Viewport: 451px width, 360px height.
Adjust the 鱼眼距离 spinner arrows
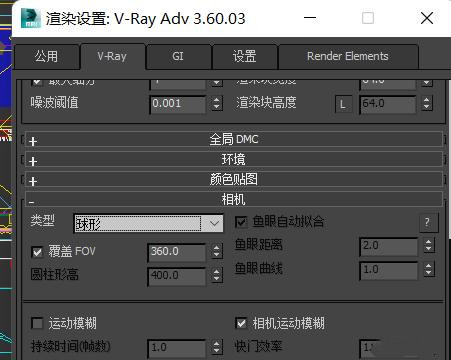[429, 246]
